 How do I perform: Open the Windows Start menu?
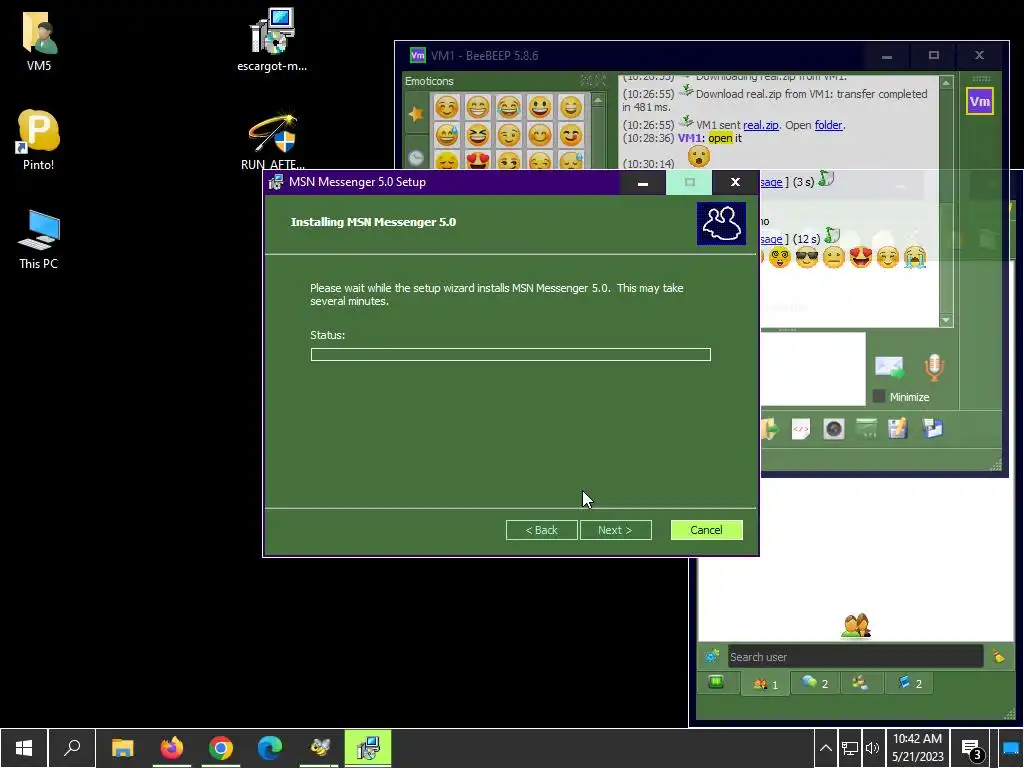(24, 748)
